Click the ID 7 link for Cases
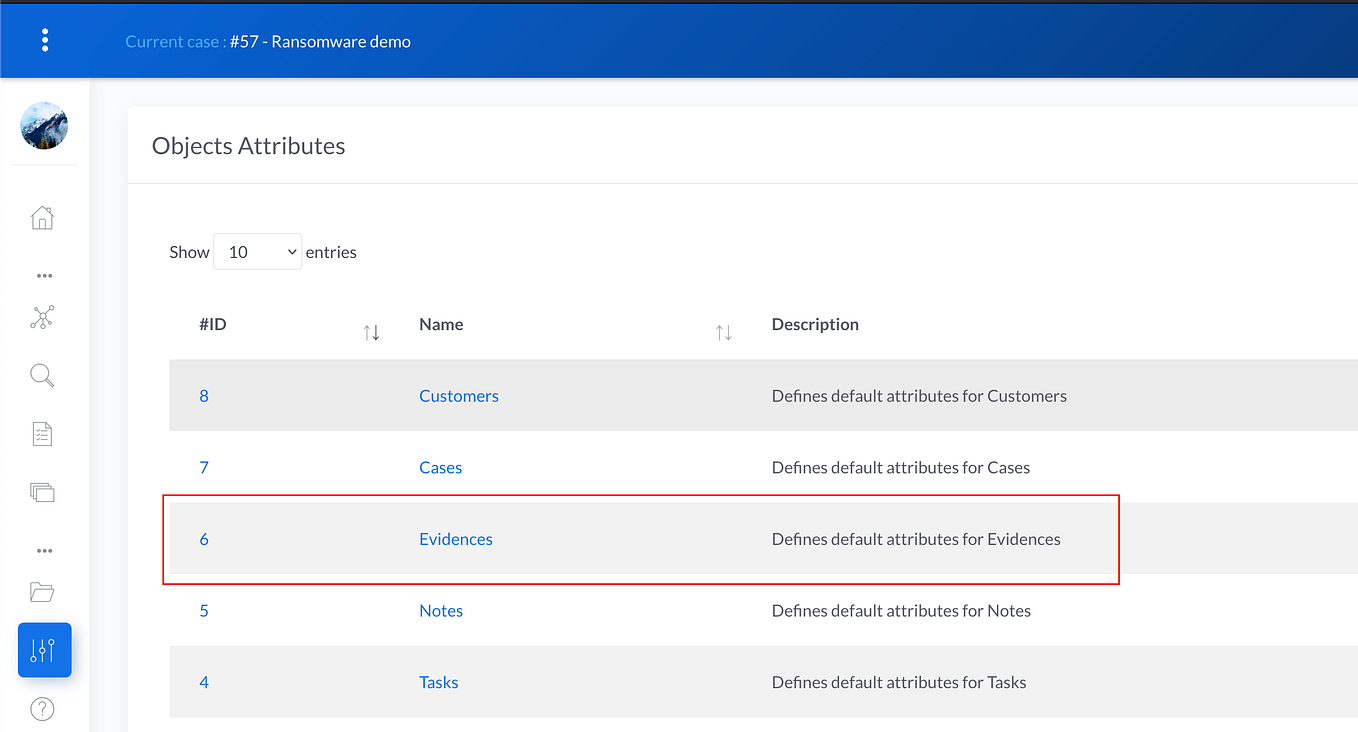Screen dimensions: 1358x732 coord(204,467)
